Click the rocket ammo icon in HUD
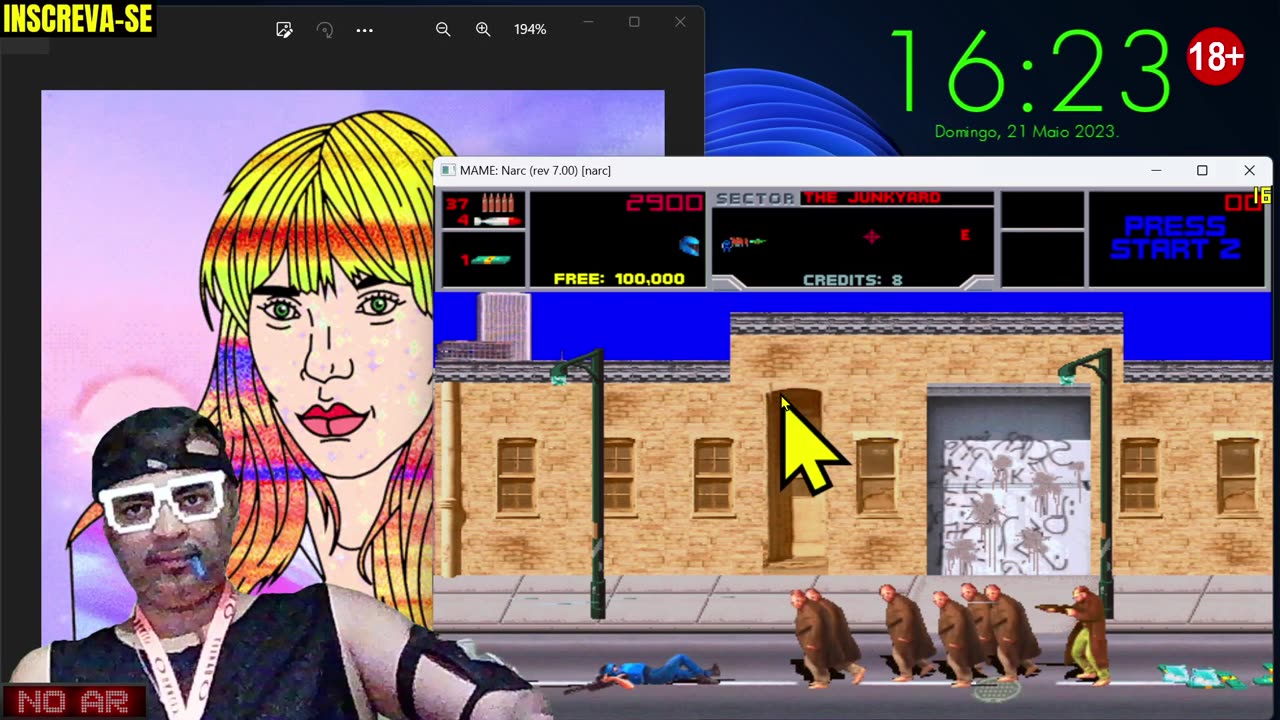Screen dimensions: 1280x720 coord(498,220)
